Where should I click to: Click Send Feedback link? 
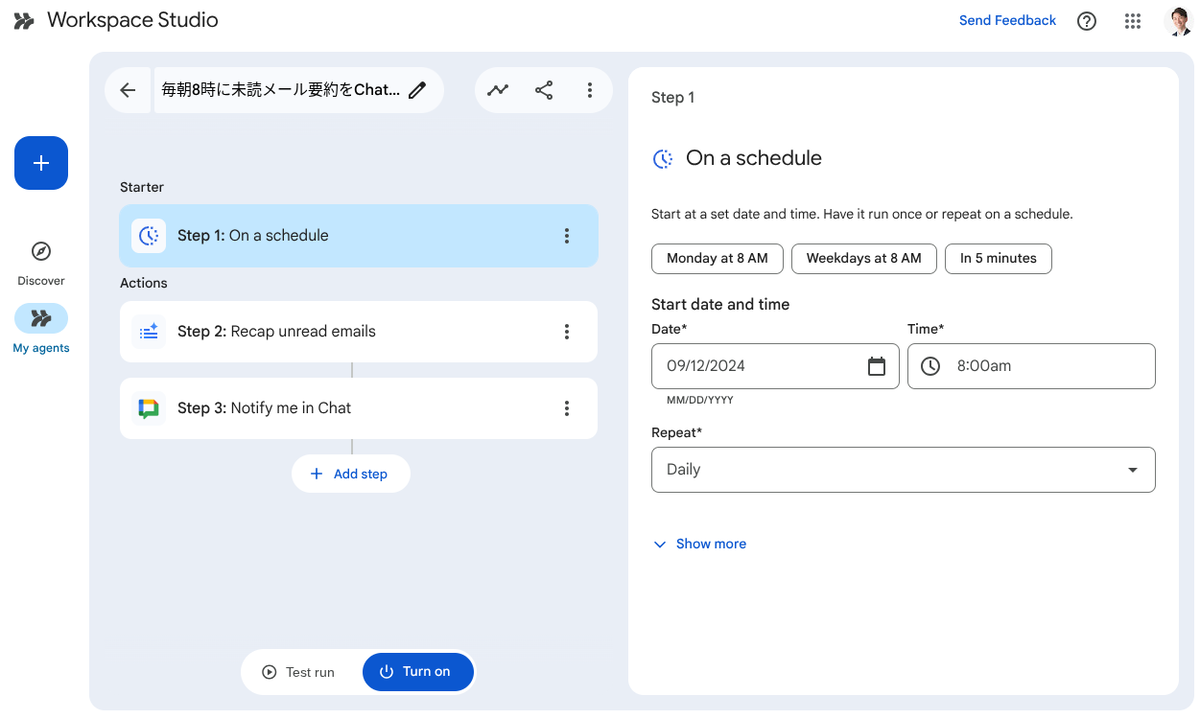coord(1007,21)
